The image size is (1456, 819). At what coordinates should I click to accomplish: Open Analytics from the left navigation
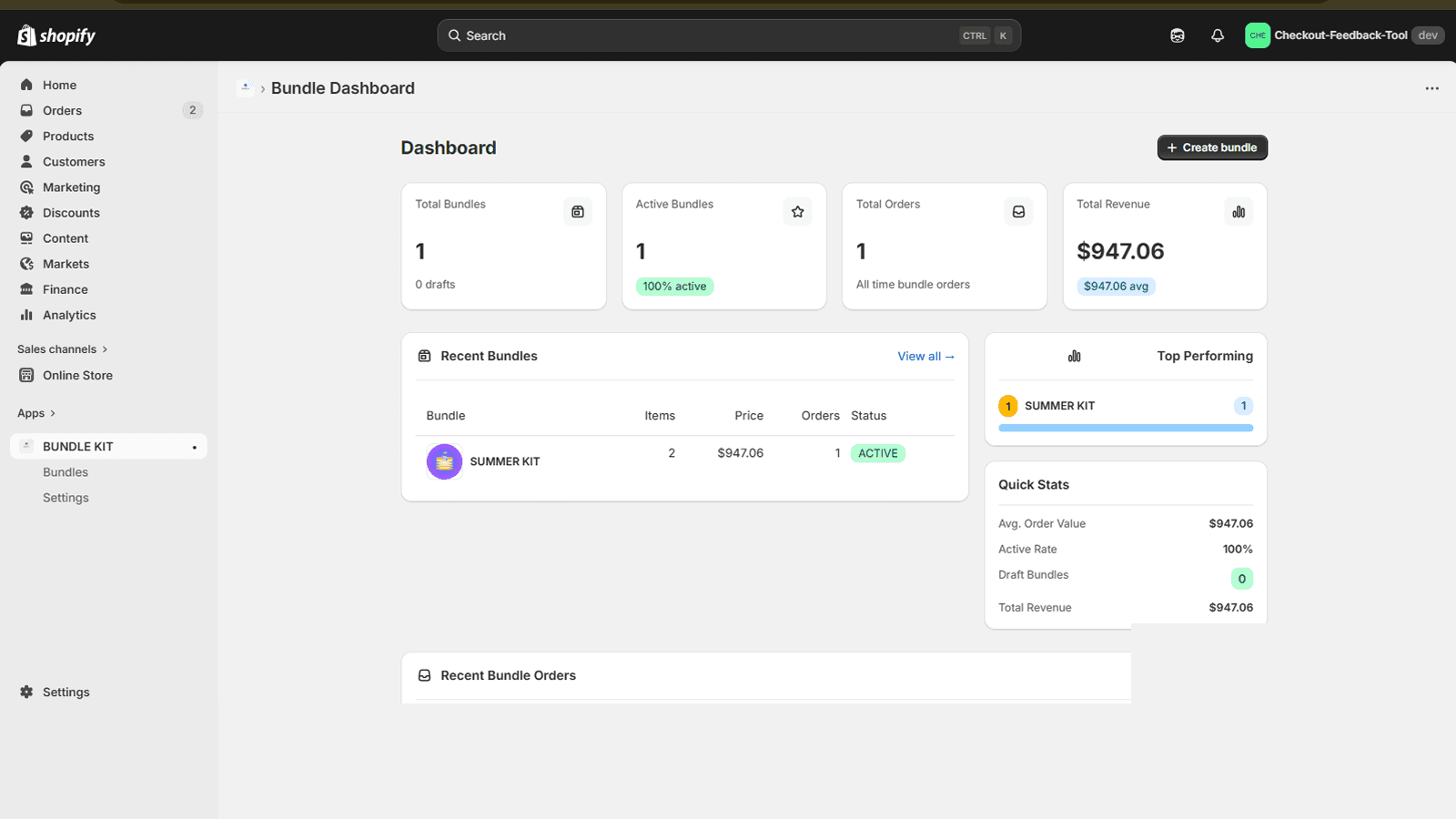click(69, 315)
